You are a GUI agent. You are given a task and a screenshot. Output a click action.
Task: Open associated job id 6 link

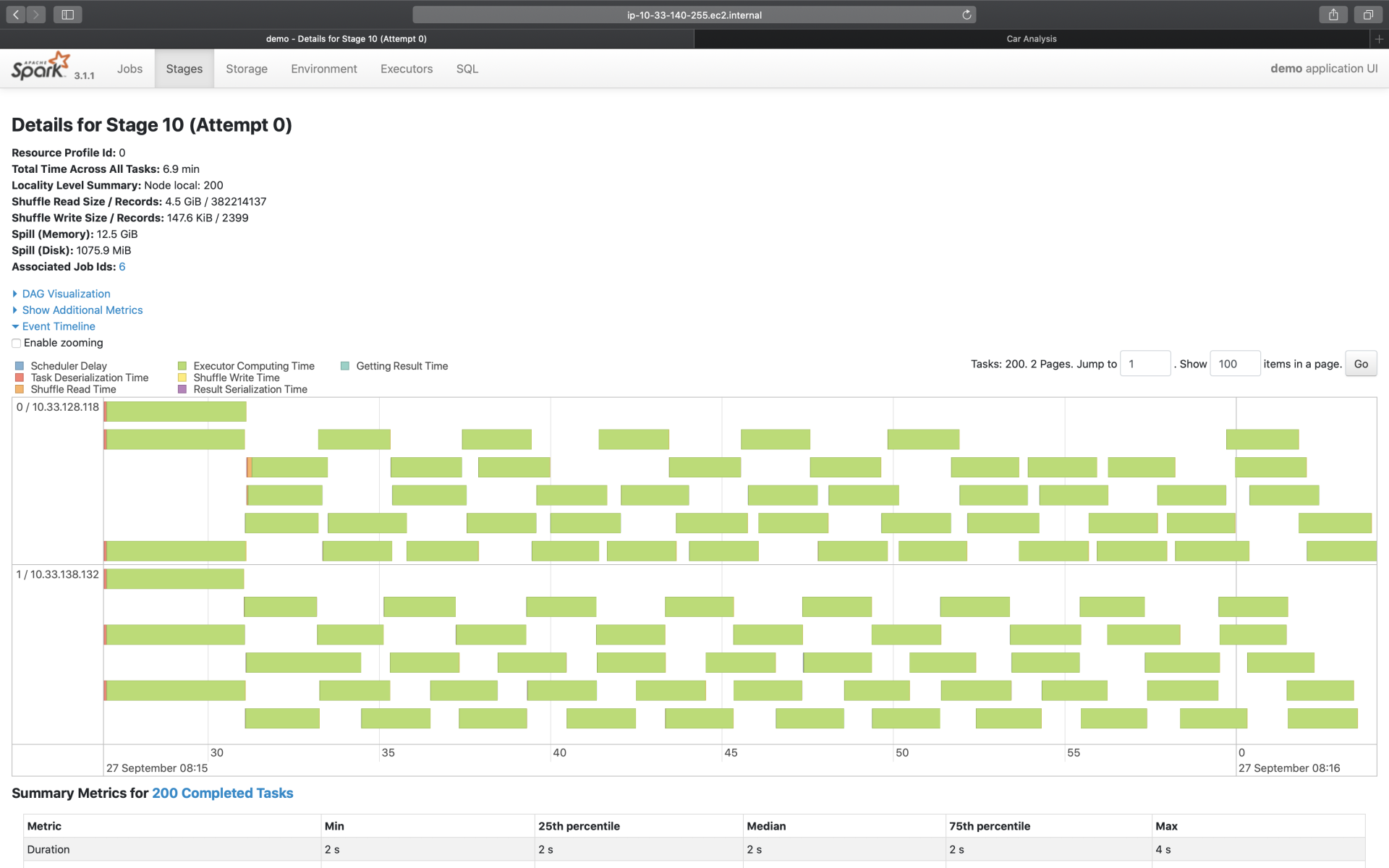(122, 267)
